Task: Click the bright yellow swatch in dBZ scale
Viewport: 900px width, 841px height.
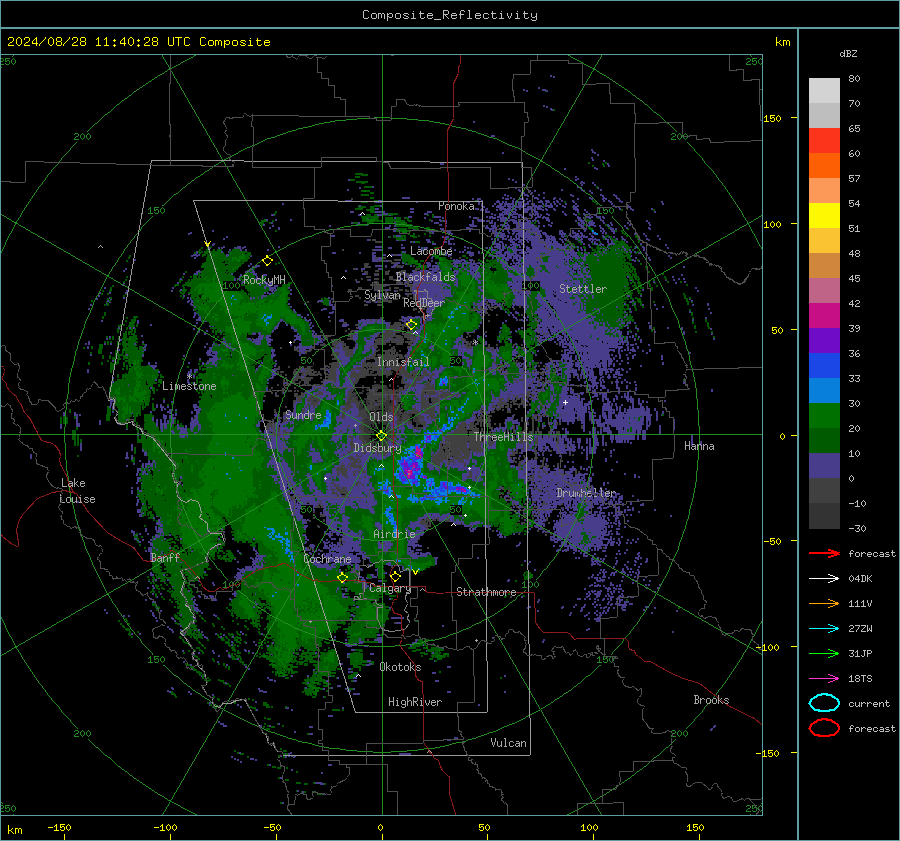Action: tap(824, 216)
